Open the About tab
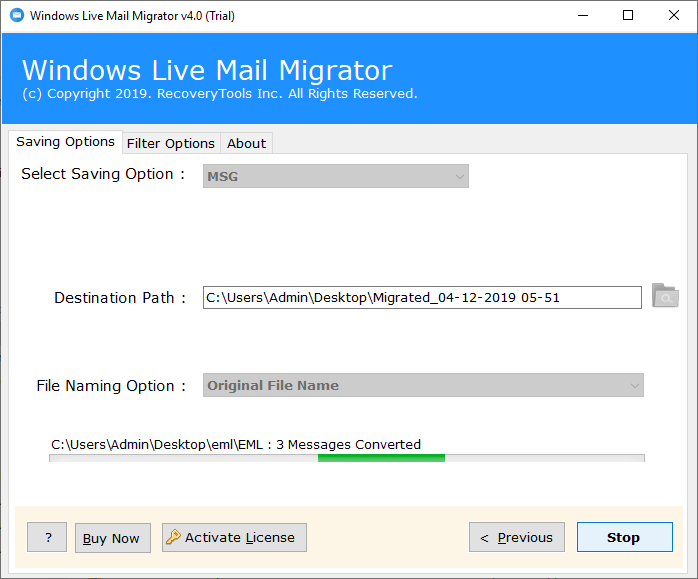Viewport: 698px width, 579px height. [246, 143]
